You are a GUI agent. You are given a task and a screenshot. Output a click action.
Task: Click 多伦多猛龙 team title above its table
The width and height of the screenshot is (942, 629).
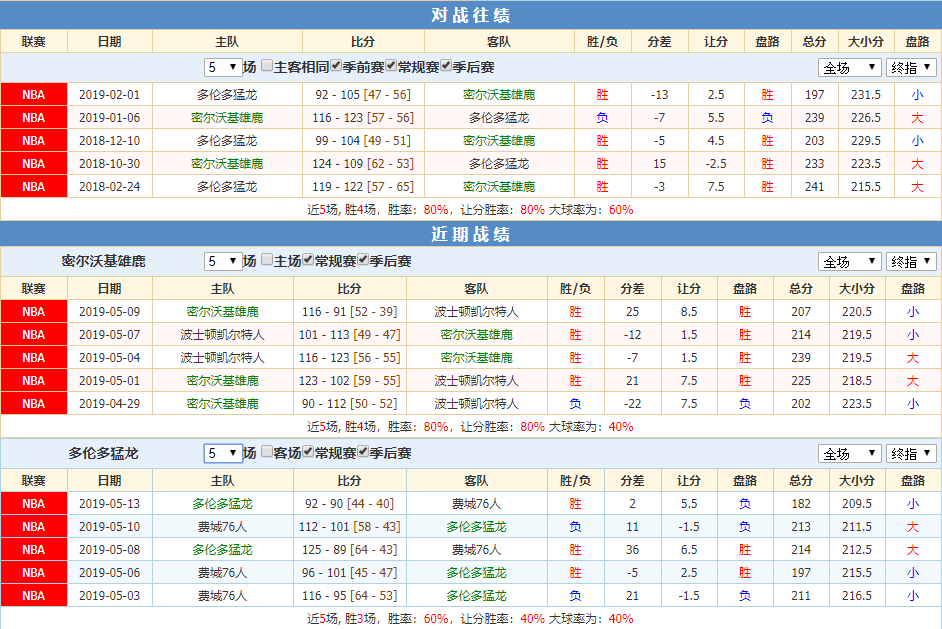pyautogui.click(x=103, y=453)
